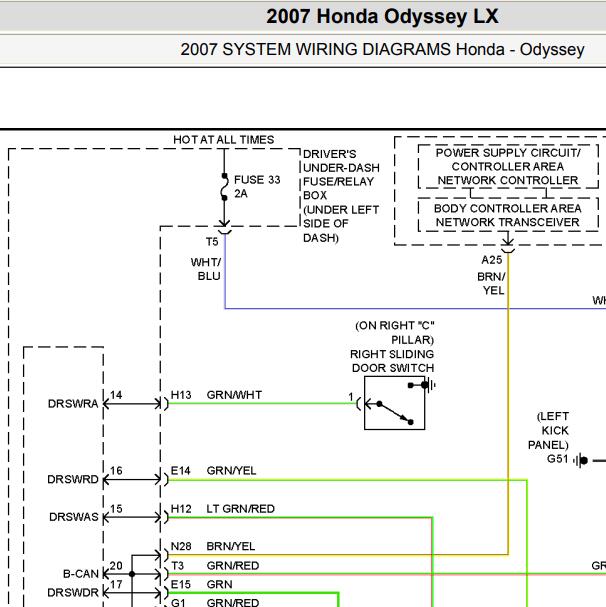Select the 'GRN' label beside E15

[x=220, y=584]
